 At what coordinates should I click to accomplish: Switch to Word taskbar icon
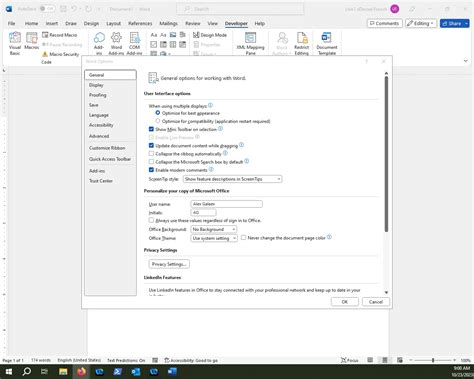point(172,371)
